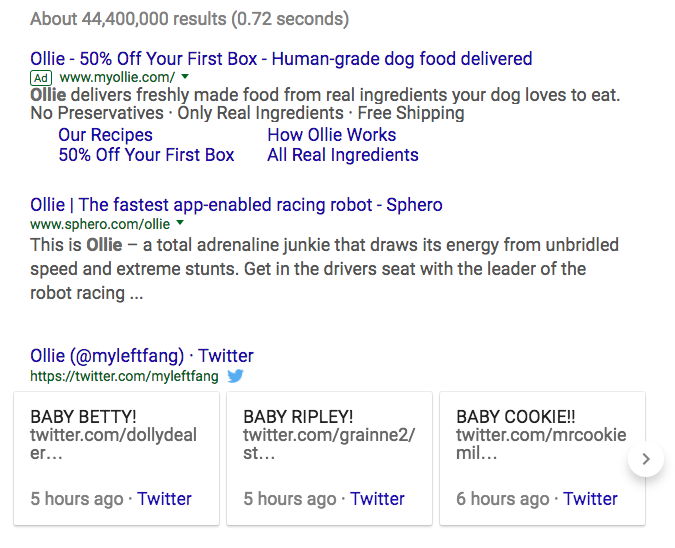Open the BABY RIPLEY! tweet card
The height and width of the screenshot is (548, 675).
(329, 435)
